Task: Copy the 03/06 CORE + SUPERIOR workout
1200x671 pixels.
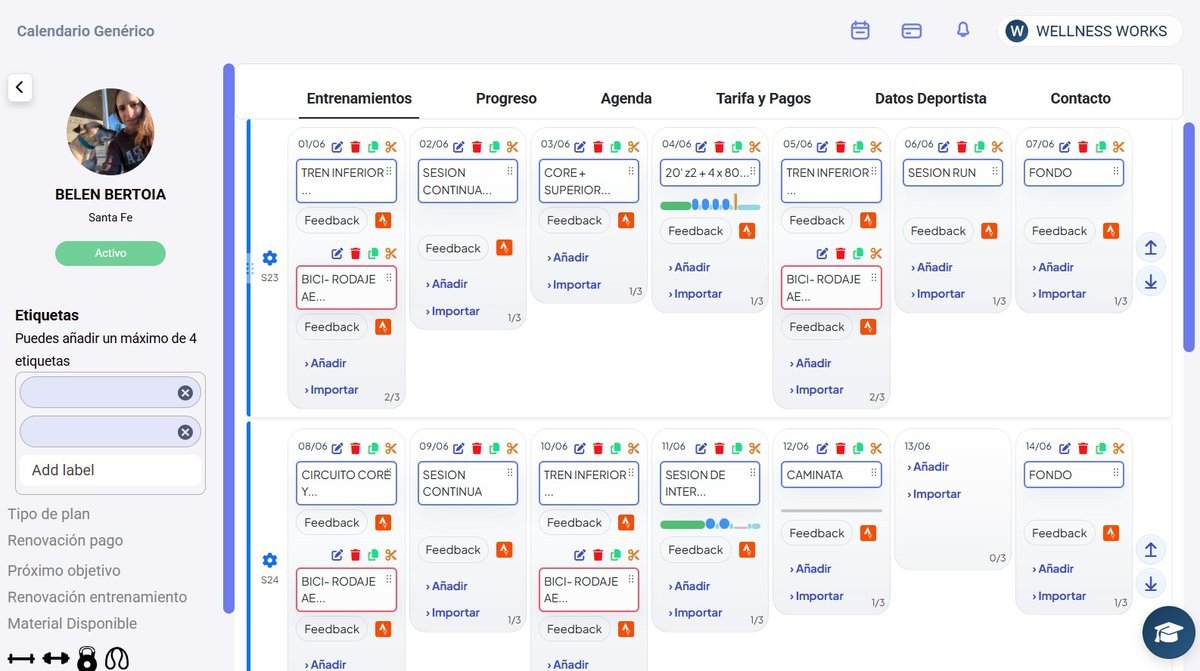Action: click(615, 147)
